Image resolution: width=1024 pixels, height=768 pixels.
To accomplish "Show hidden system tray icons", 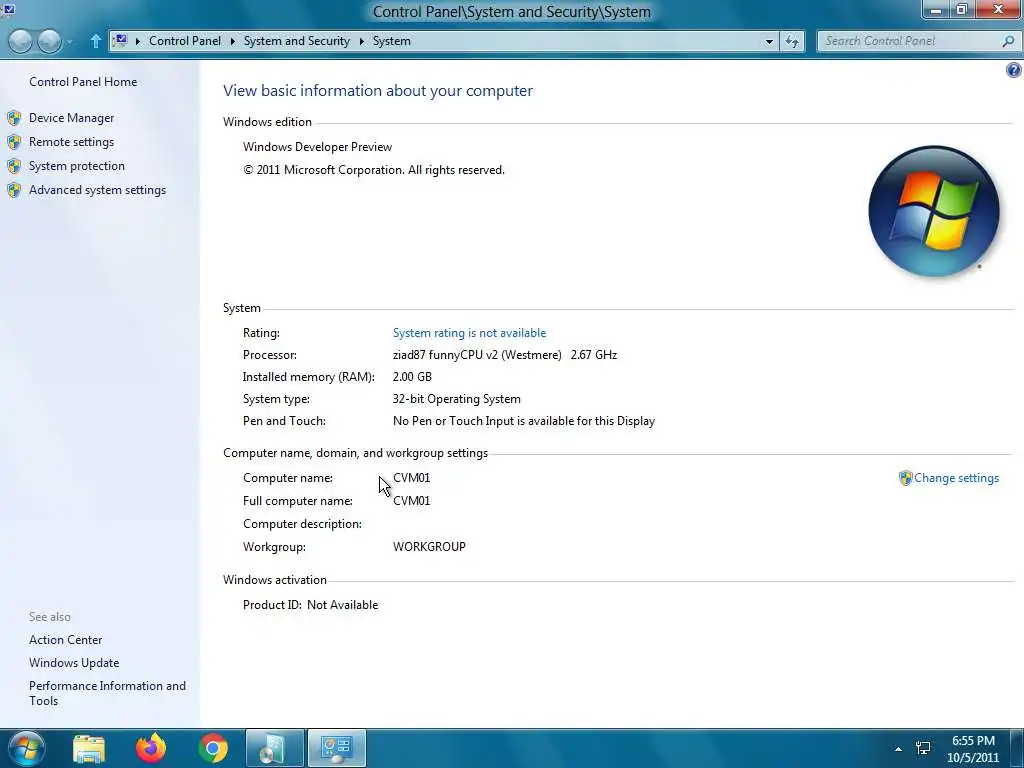I will 899,749.
